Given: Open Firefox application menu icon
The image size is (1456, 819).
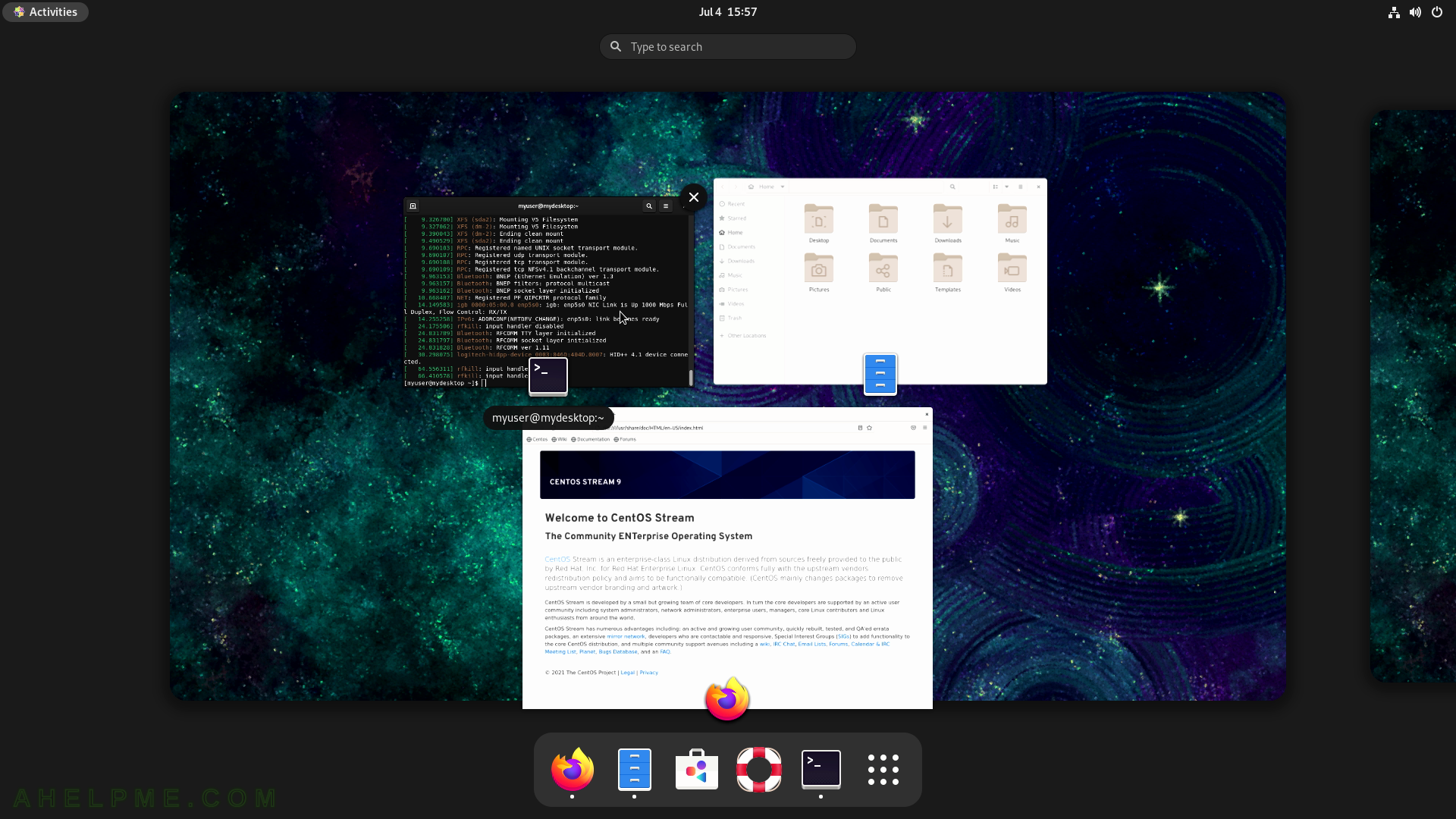Looking at the screenshot, I should point(924,428).
